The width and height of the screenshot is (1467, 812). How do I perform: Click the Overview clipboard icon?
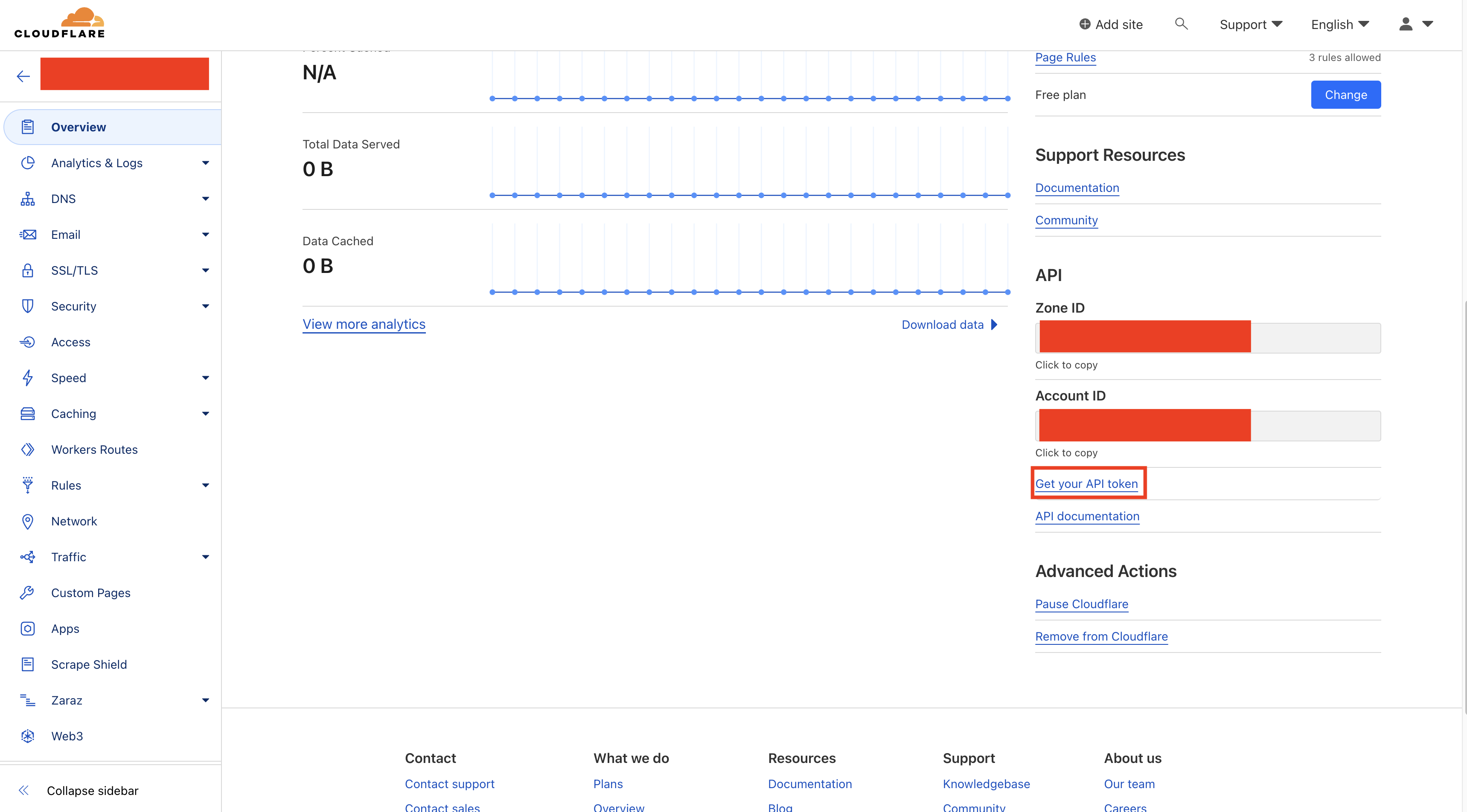click(28, 127)
